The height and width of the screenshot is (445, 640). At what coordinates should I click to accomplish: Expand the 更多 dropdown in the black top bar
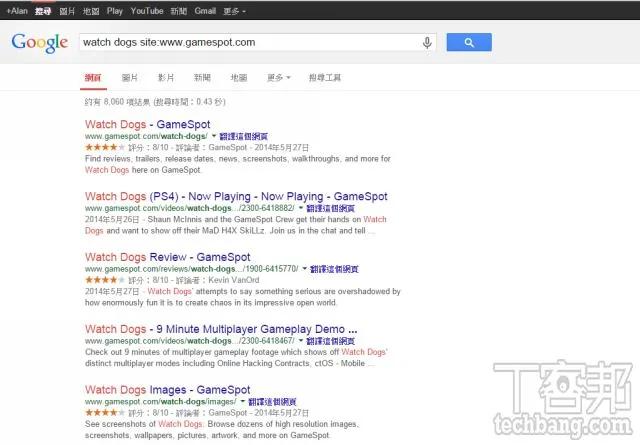pyautogui.click(x=234, y=11)
